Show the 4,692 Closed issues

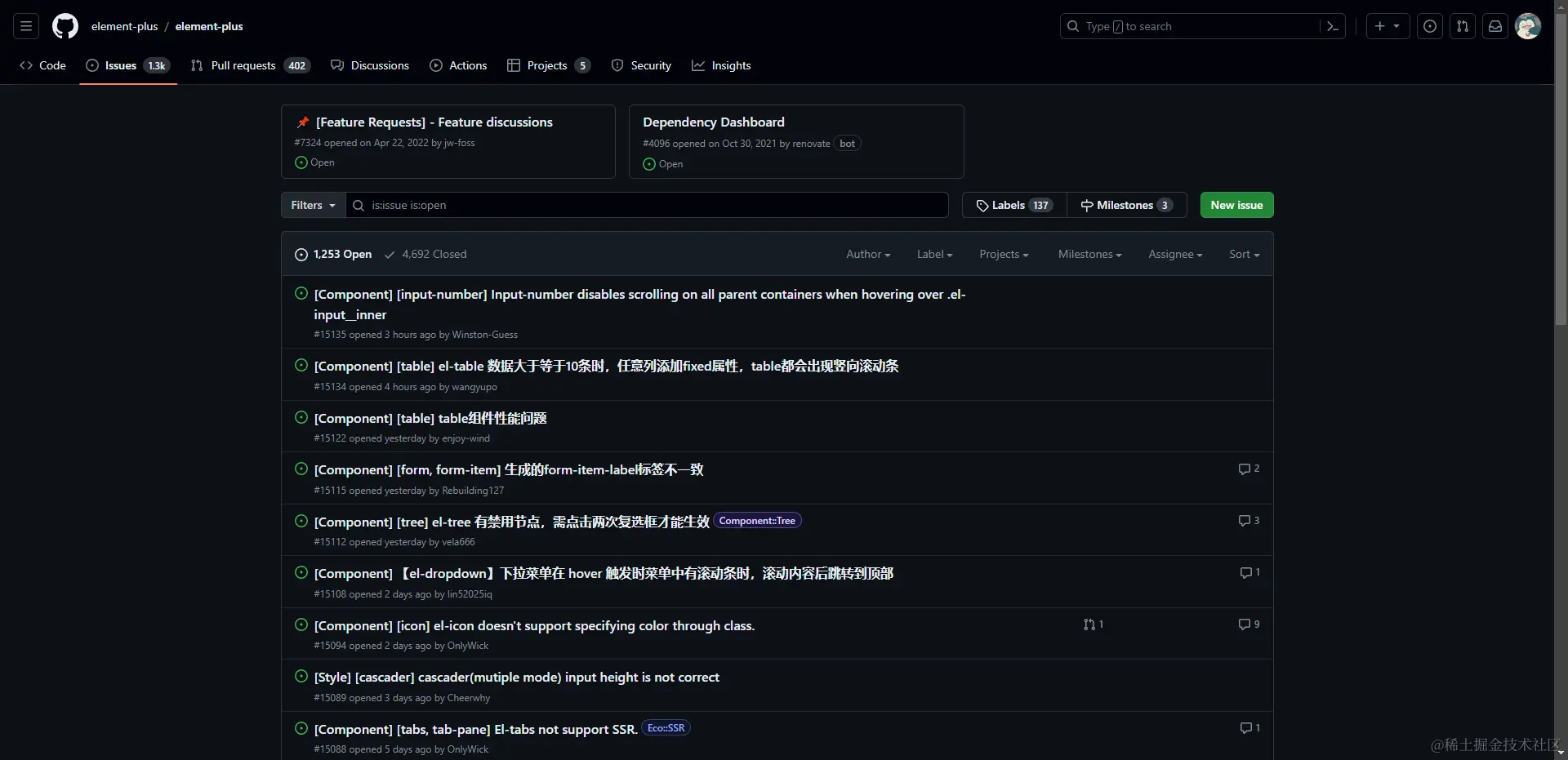point(425,255)
